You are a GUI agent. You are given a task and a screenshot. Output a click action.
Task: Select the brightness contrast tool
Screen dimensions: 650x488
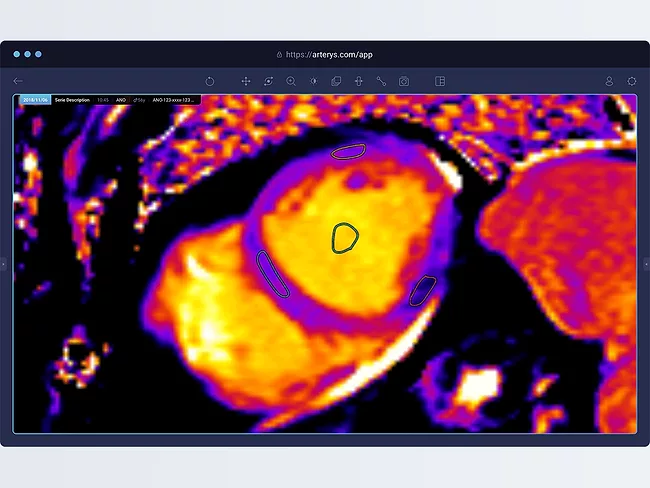tap(313, 81)
